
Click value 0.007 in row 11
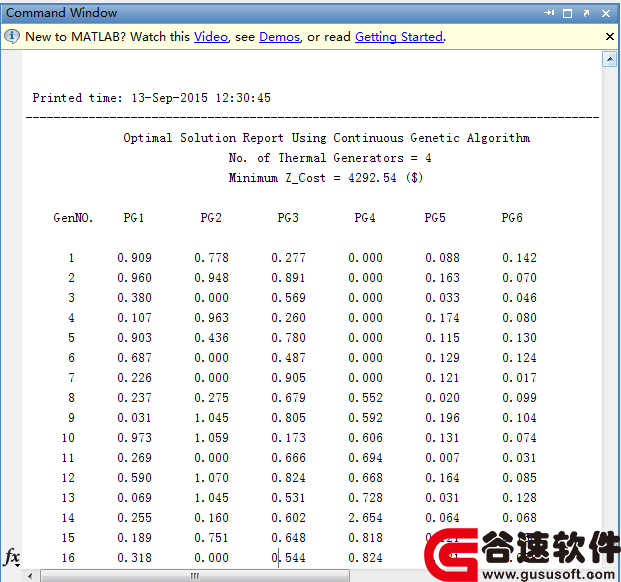tap(442, 458)
